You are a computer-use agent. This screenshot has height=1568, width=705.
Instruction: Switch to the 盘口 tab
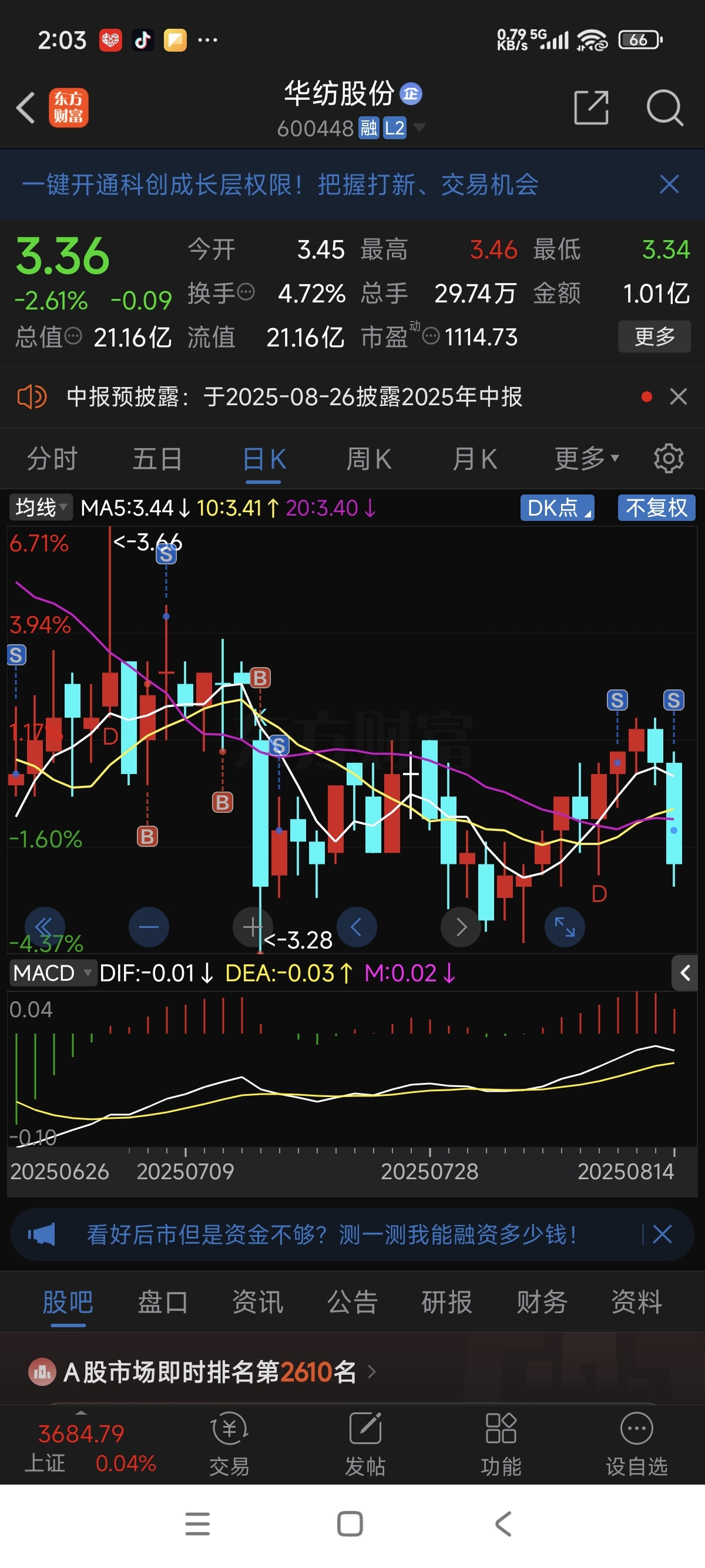click(x=163, y=1302)
